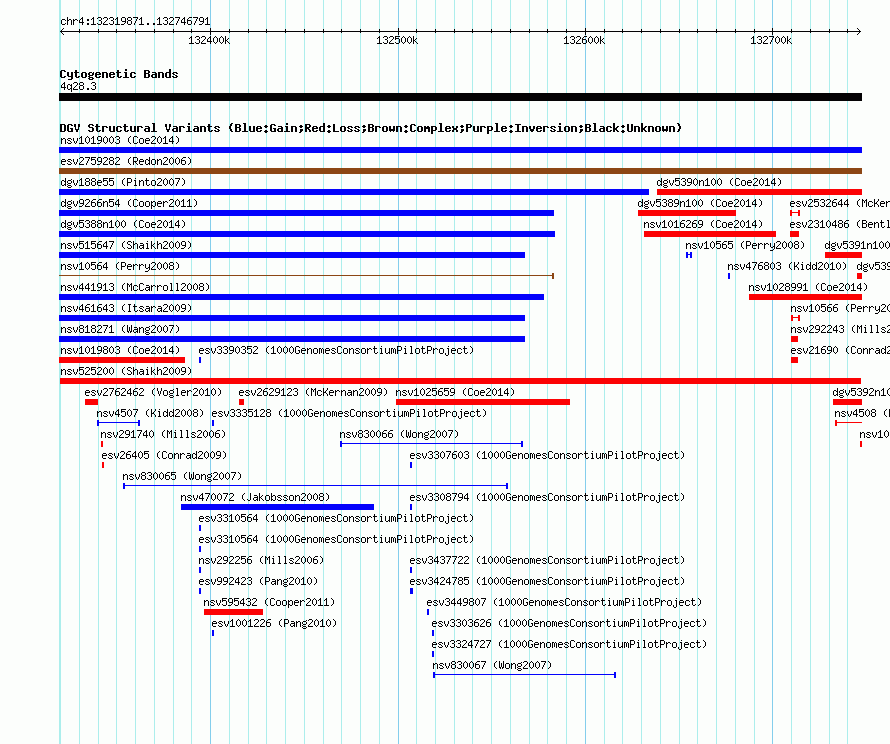Click the long red nsv525200 loss bar
The width and height of the screenshot is (890, 744).
460,381
